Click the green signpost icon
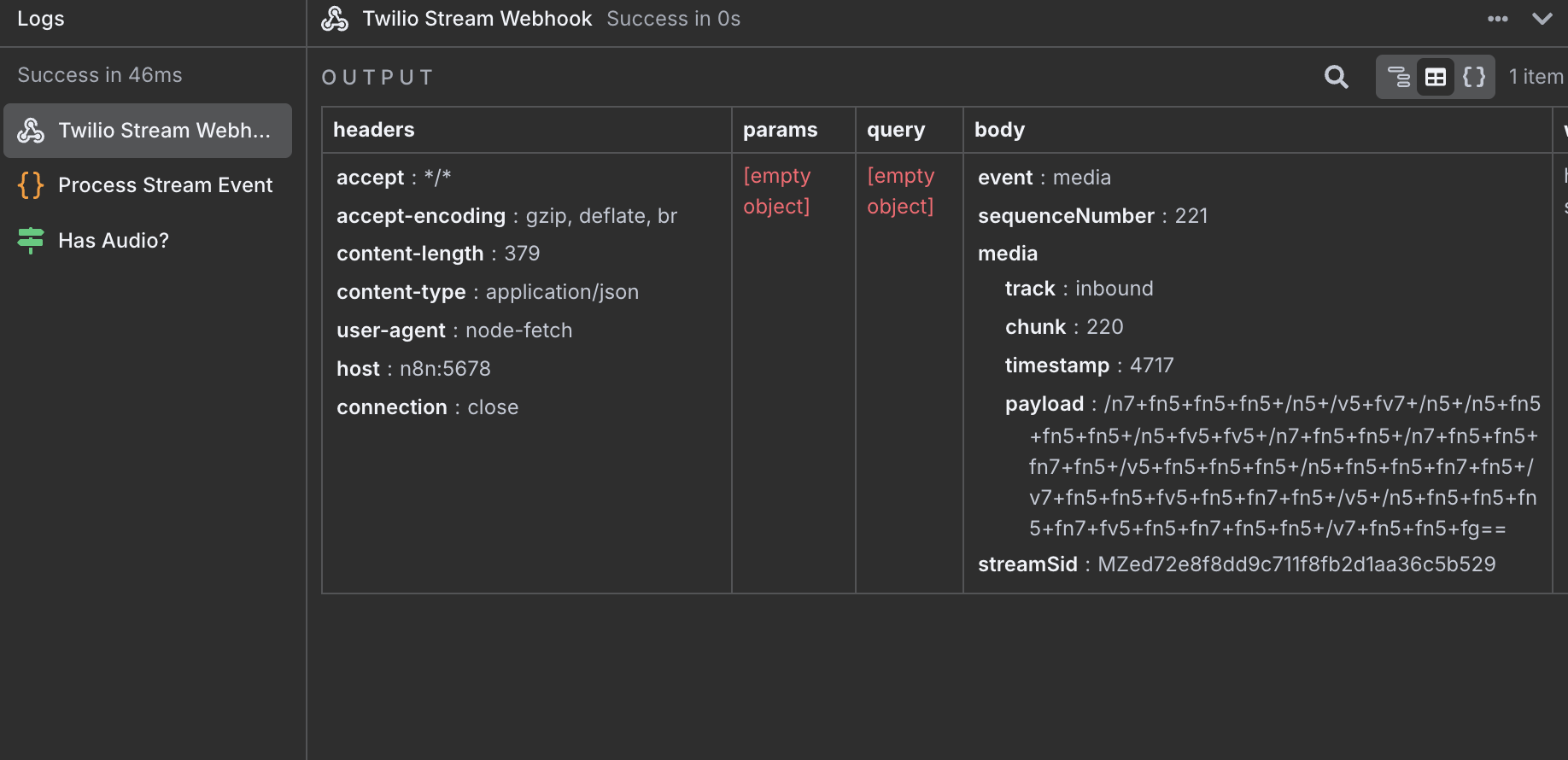The image size is (1568, 760). pos(31,241)
